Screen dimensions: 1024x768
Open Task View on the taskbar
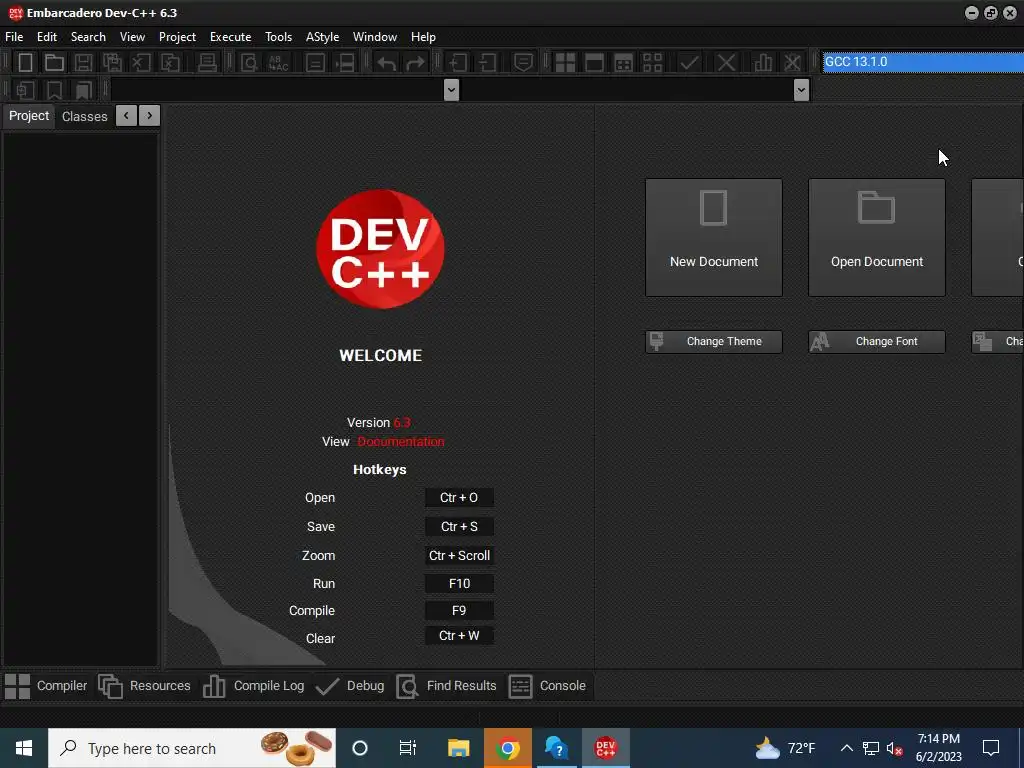coord(408,748)
